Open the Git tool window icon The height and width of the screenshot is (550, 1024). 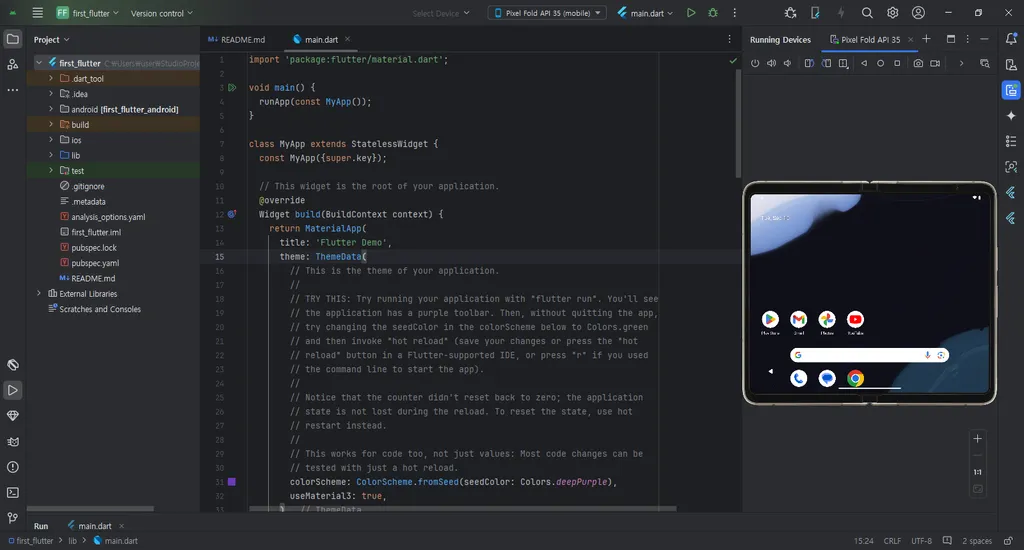[12, 518]
